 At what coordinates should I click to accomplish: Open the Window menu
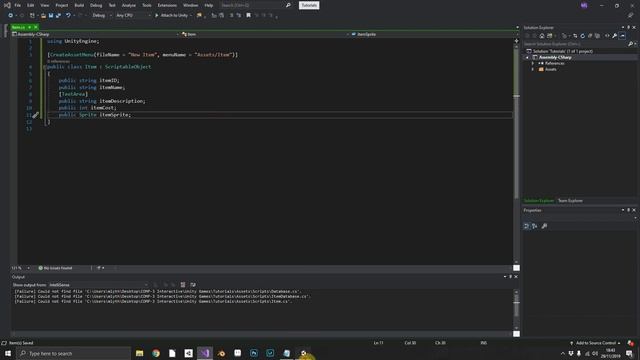(x=190, y=5)
